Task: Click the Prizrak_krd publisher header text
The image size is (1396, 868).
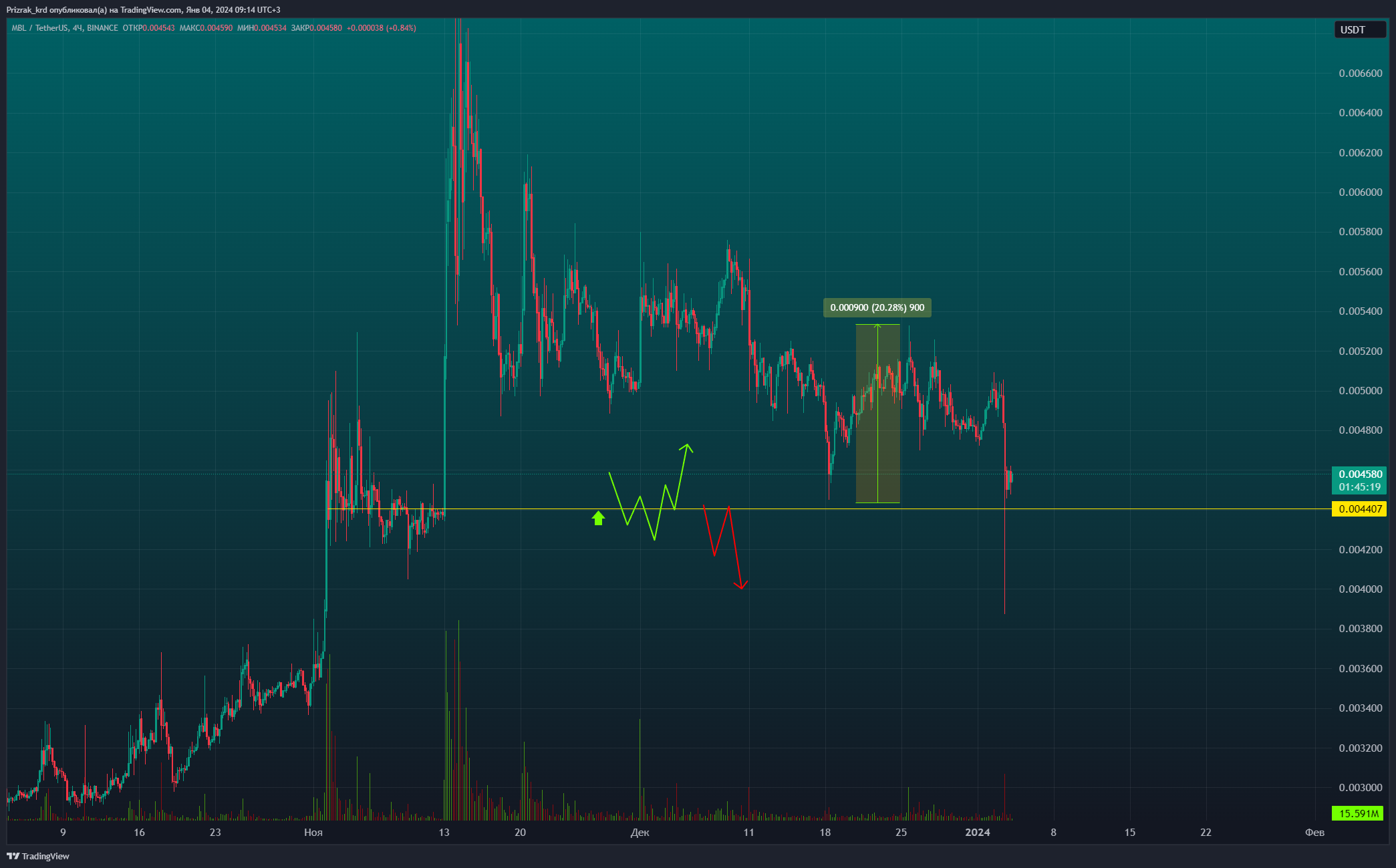Action: pyautogui.click(x=144, y=10)
